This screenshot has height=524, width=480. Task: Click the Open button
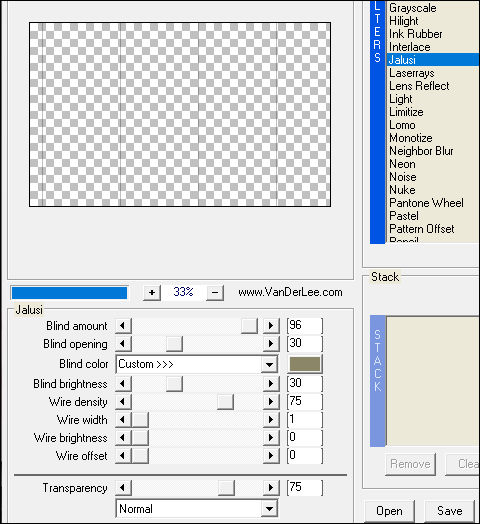(389, 511)
